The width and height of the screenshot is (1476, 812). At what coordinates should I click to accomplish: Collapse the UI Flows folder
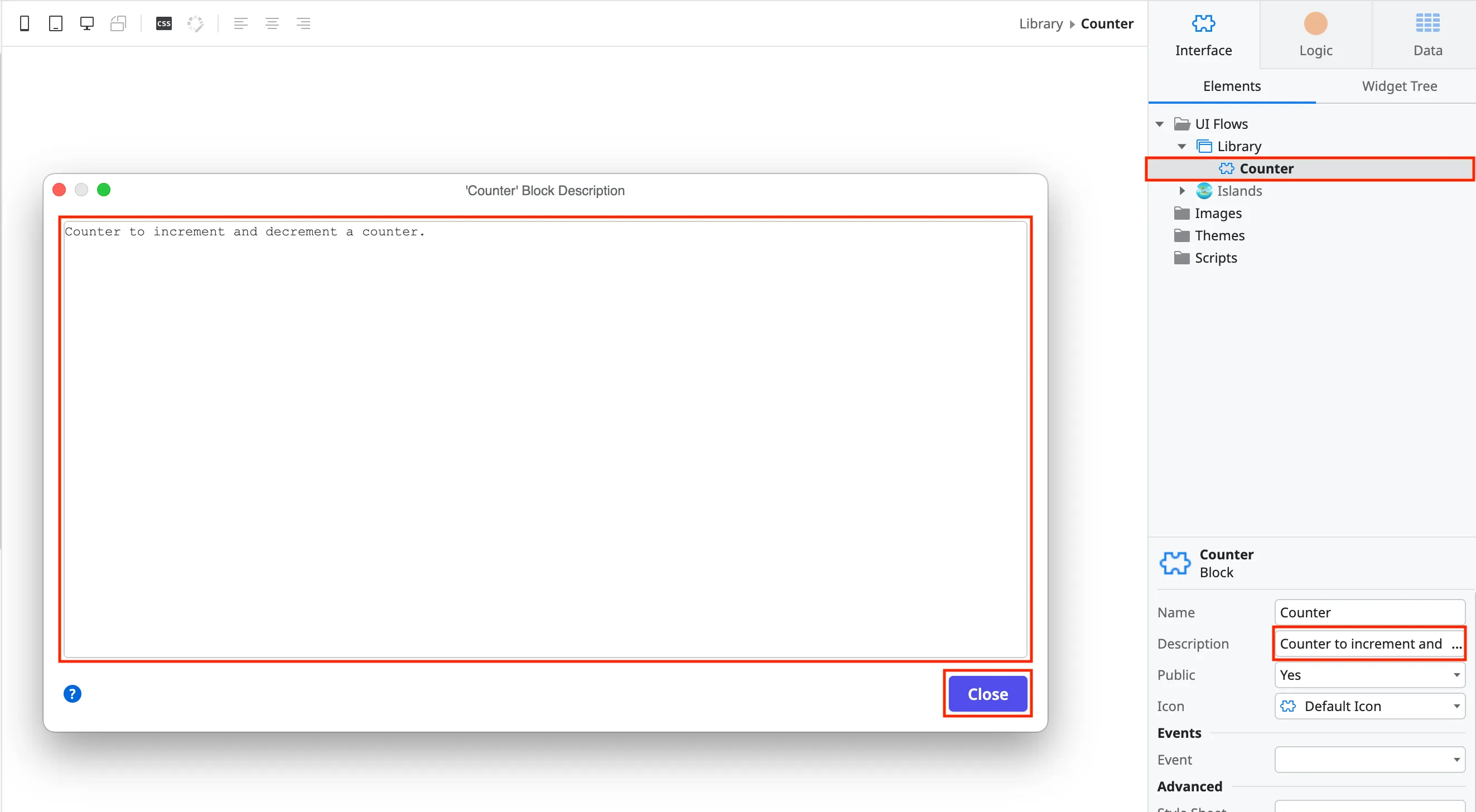pyautogui.click(x=1160, y=124)
